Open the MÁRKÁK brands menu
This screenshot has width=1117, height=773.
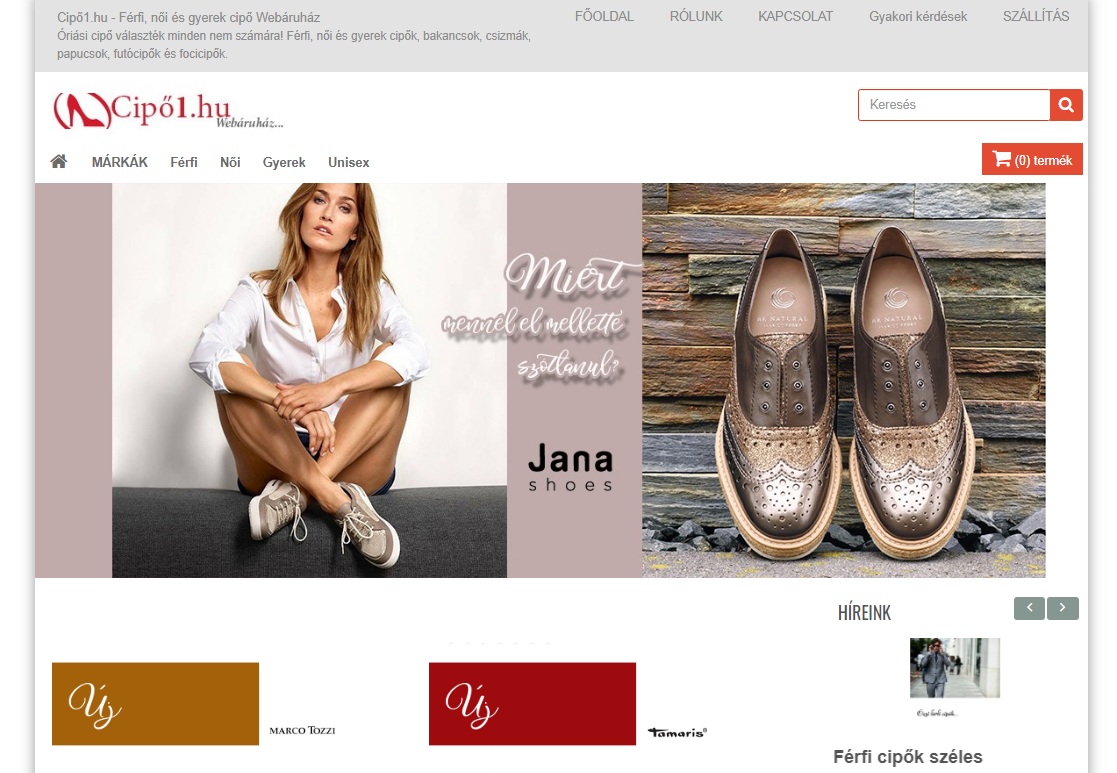[x=119, y=162]
